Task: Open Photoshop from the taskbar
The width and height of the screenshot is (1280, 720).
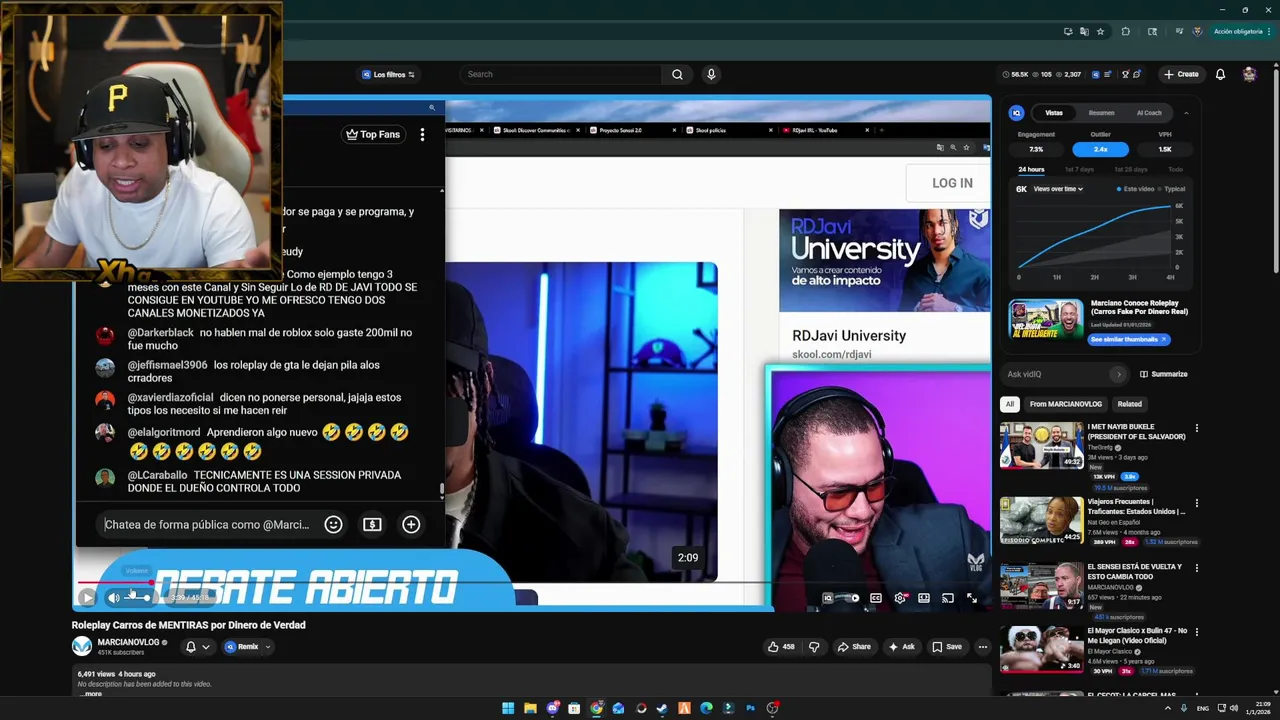Action: (x=750, y=708)
